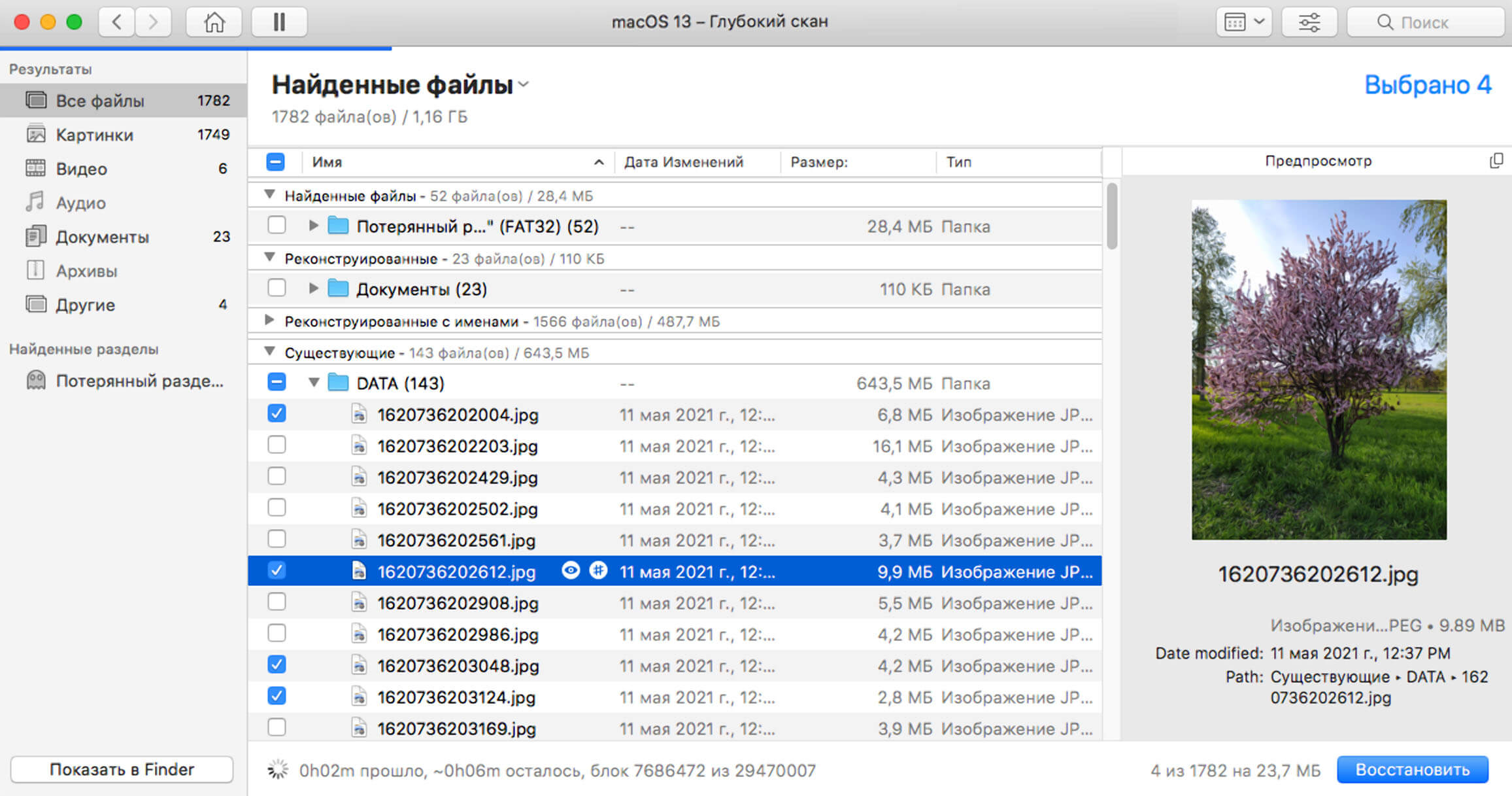The height and width of the screenshot is (796, 1512).
Task: Toggle the select-all checkbox in header
Action: (276, 162)
